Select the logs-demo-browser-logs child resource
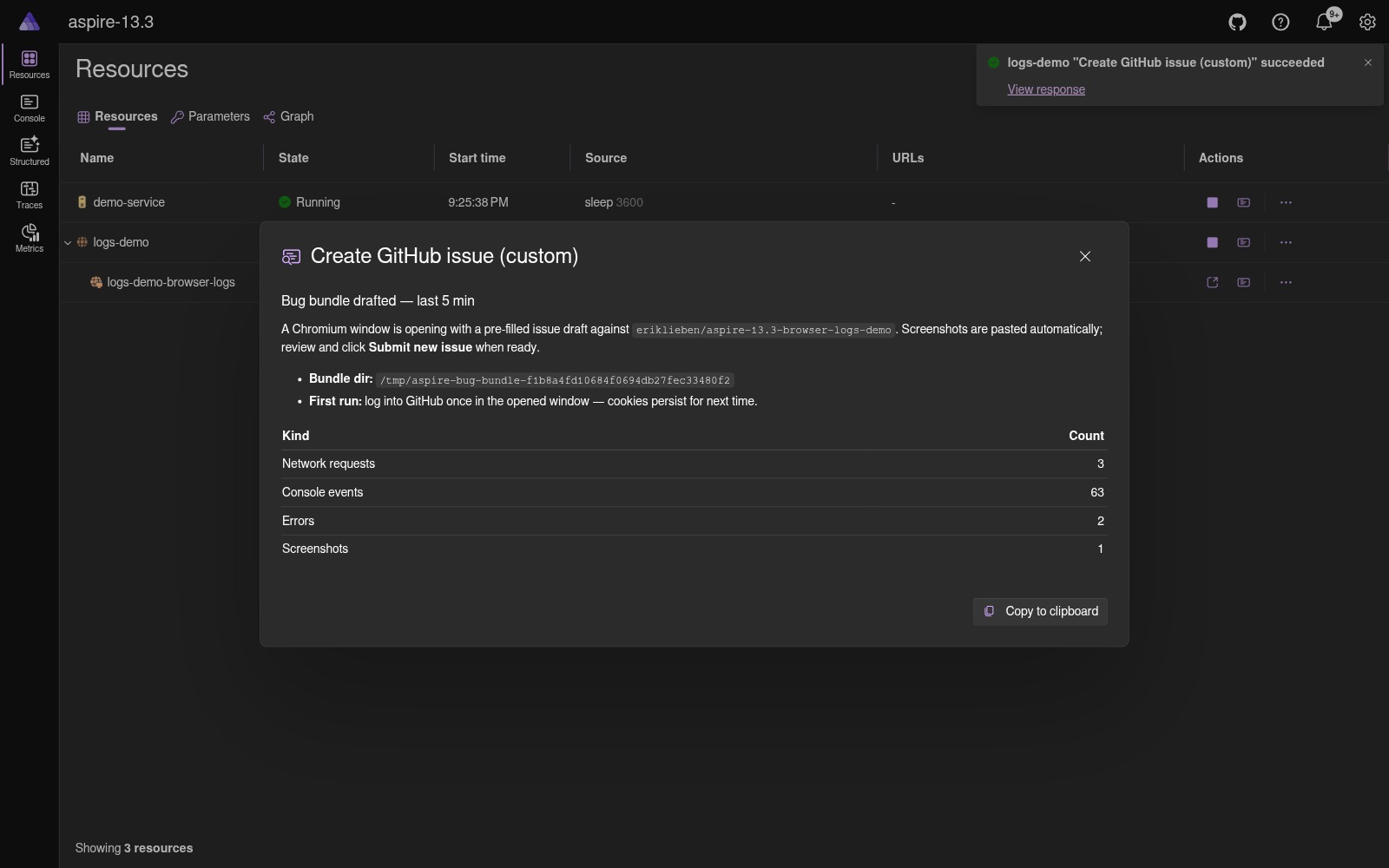The width and height of the screenshot is (1389, 868). pyautogui.click(x=171, y=282)
